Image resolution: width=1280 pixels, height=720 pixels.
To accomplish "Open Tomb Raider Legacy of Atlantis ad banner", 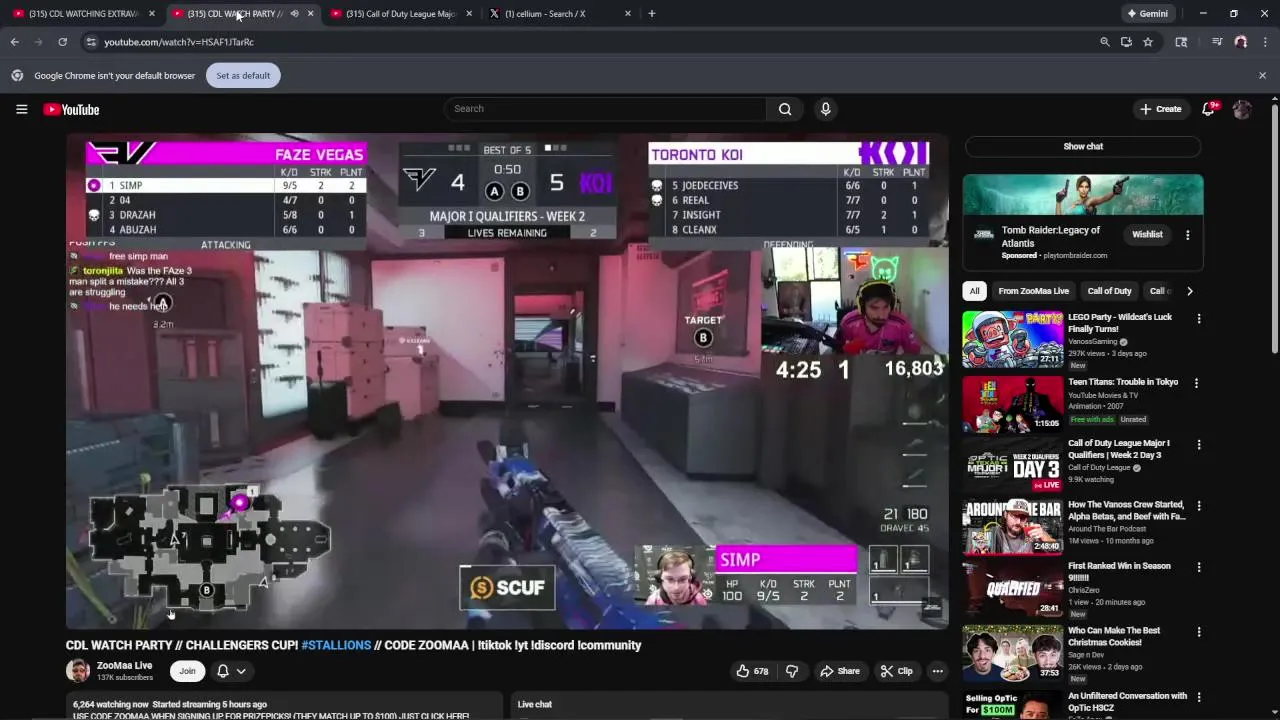I will coord(1083,195).
